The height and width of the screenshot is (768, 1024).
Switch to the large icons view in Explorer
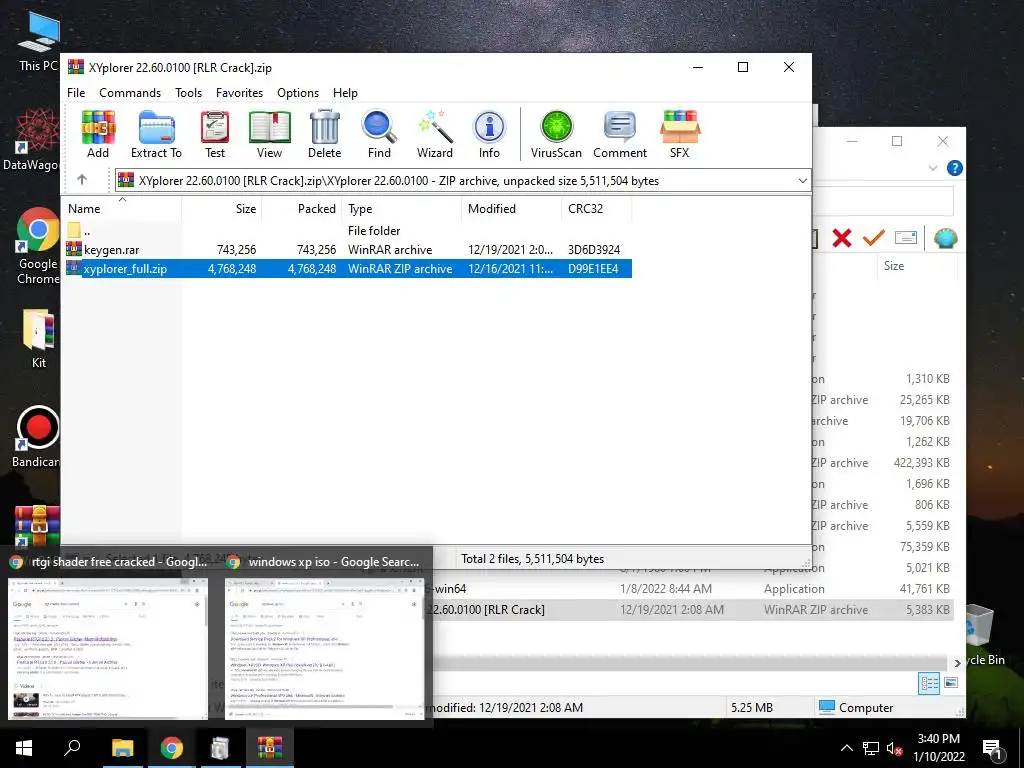tap(952, 683)
